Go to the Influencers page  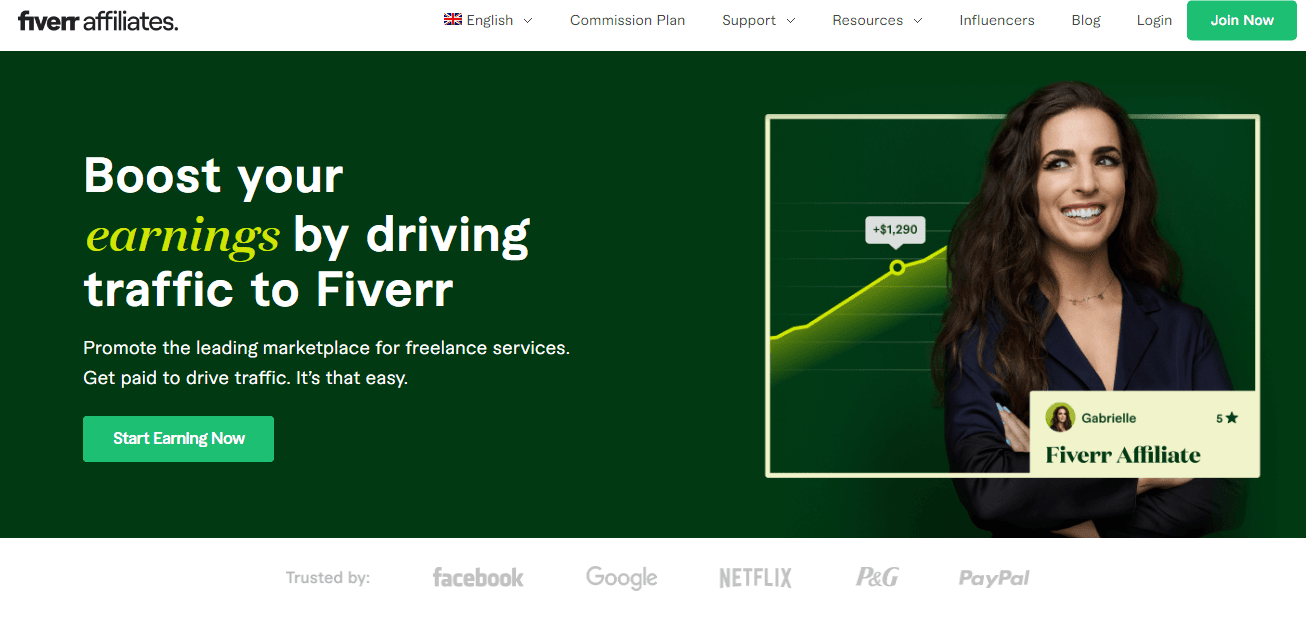point(996,20)
